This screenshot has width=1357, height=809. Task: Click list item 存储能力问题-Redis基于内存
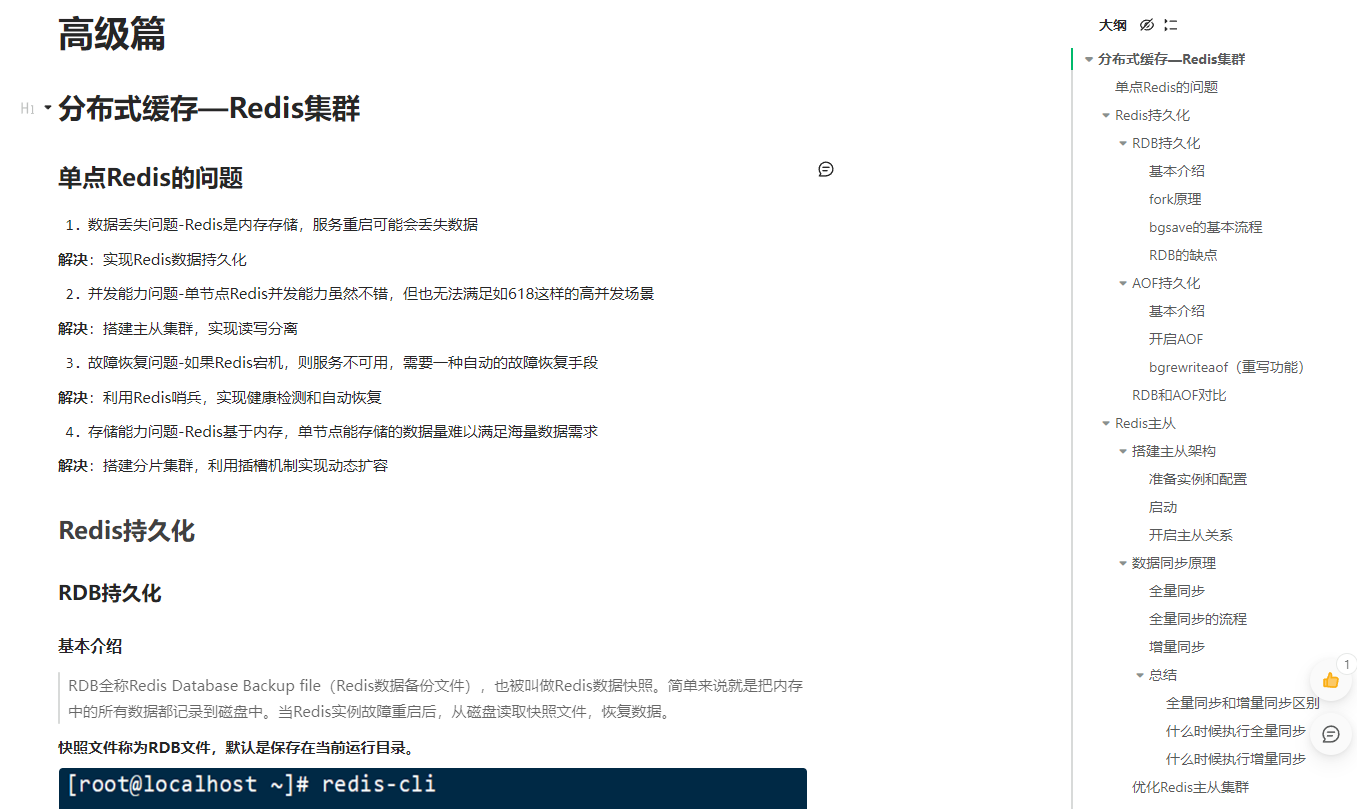[x=343, y=432]
